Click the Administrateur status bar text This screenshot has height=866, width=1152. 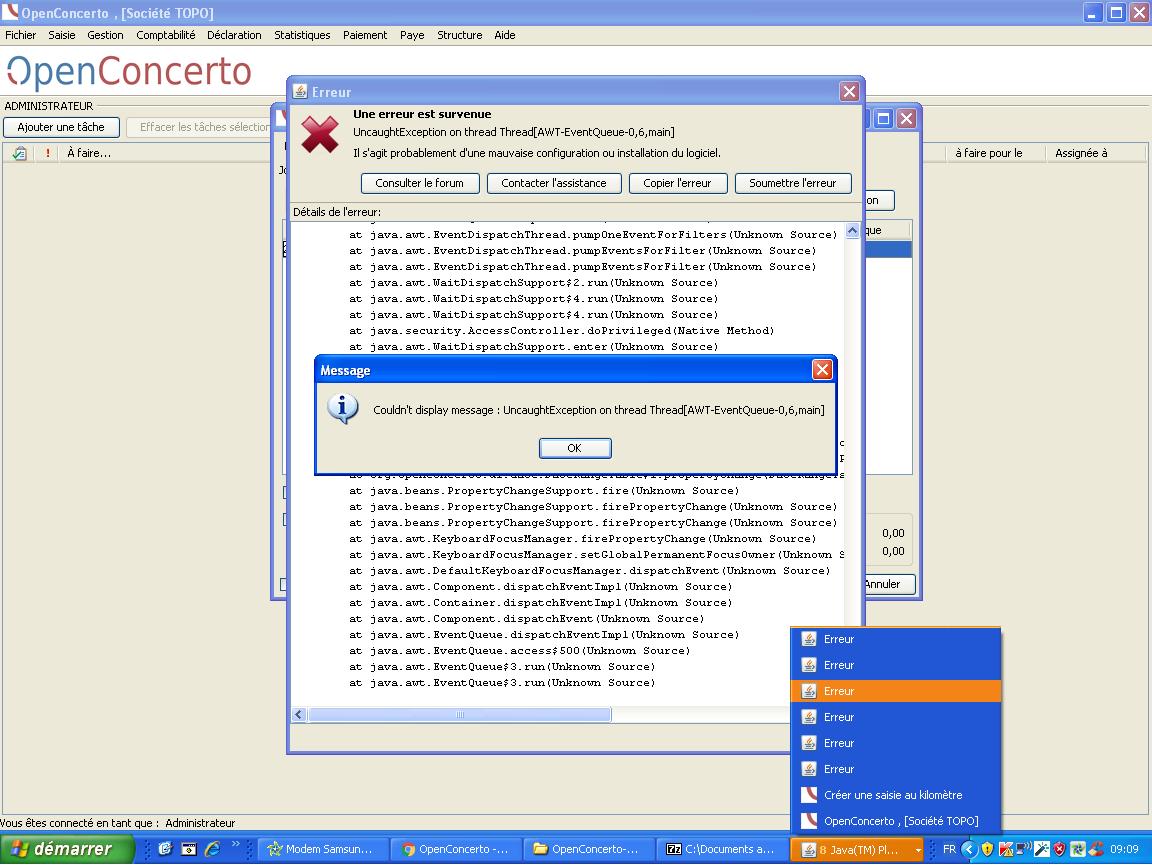click(200, 823)
